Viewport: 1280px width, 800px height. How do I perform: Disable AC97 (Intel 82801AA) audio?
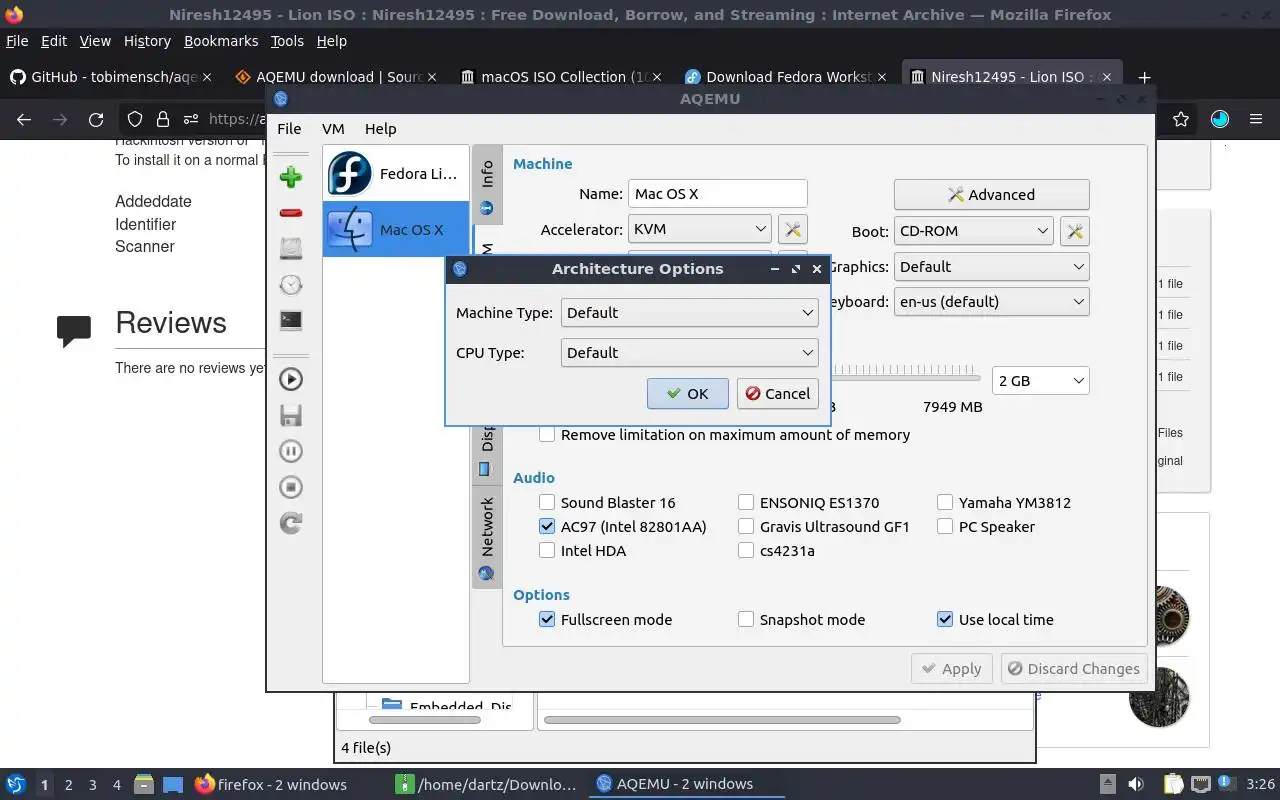pos(547,527)
